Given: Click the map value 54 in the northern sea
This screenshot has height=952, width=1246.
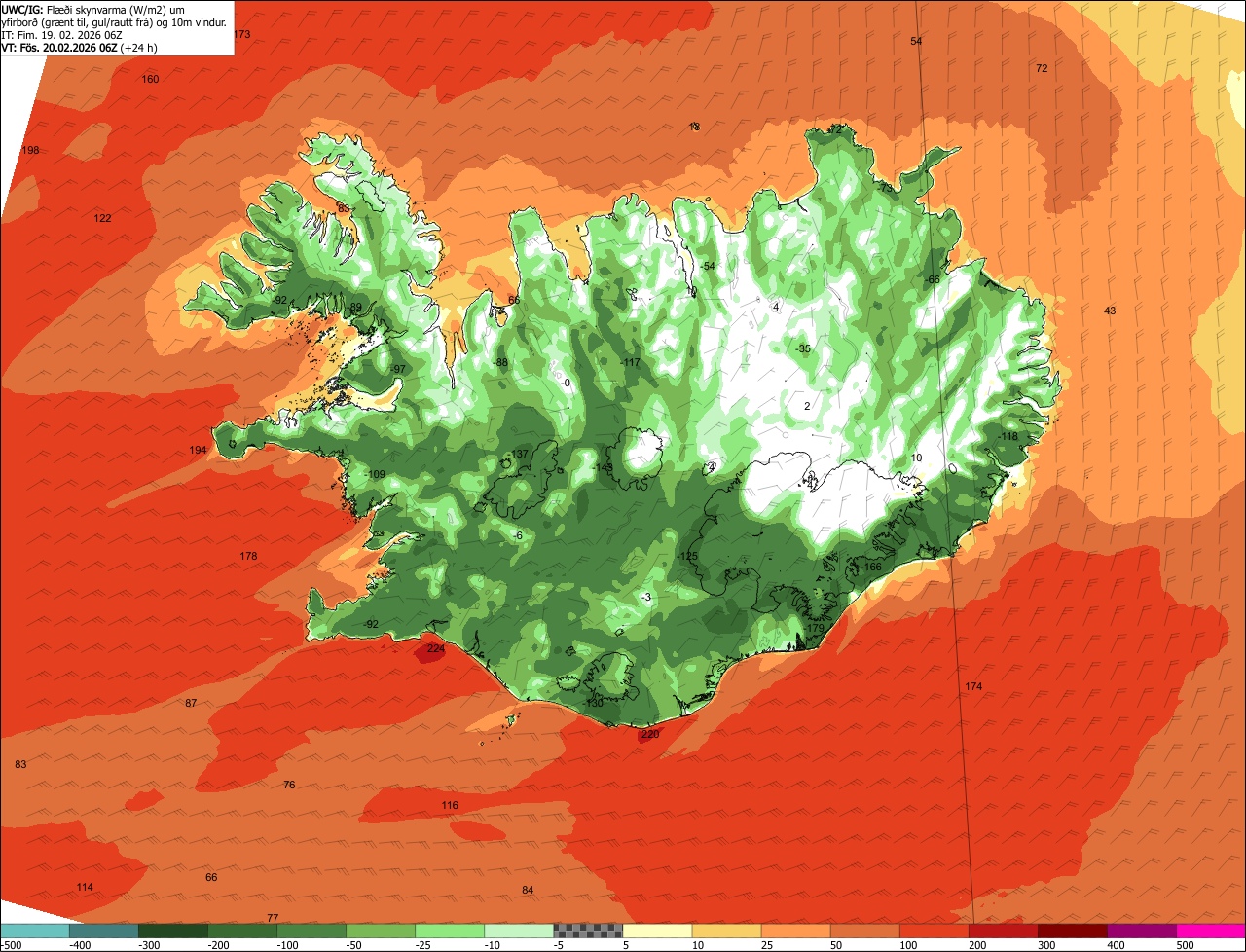Looking at the screenshot, I should coord(916,42).
